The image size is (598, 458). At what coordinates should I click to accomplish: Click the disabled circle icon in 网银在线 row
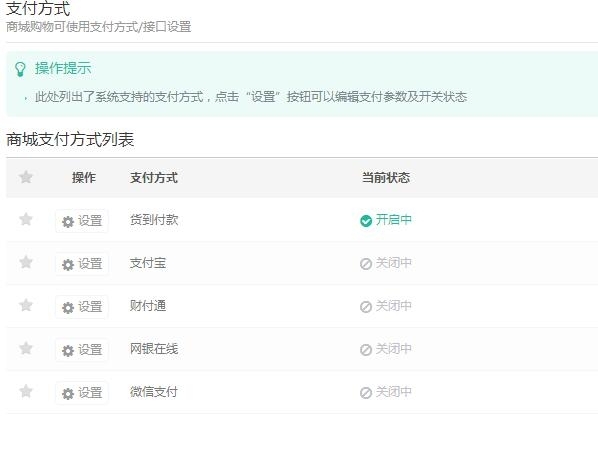366,350
